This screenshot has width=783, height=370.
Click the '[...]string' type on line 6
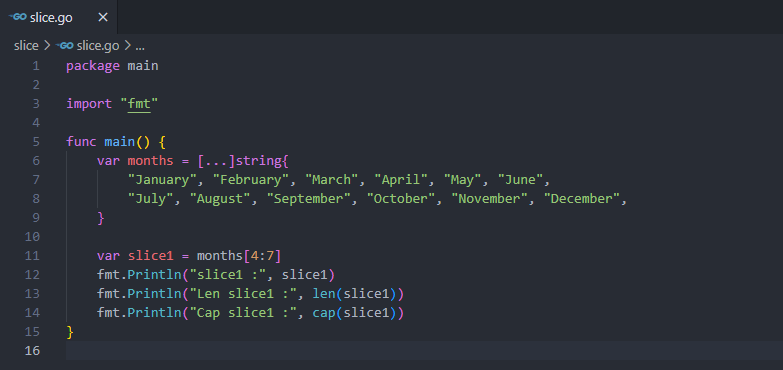coord(239,161)
